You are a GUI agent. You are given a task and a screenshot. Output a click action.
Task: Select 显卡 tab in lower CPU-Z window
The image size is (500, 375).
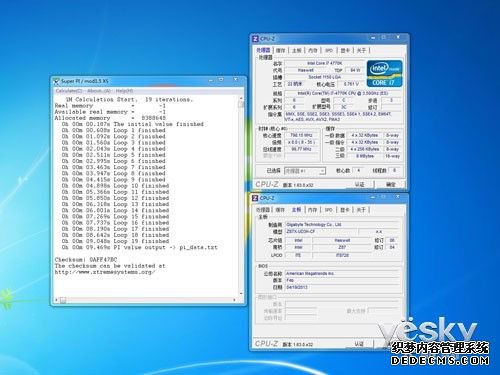tap(345, 210)
